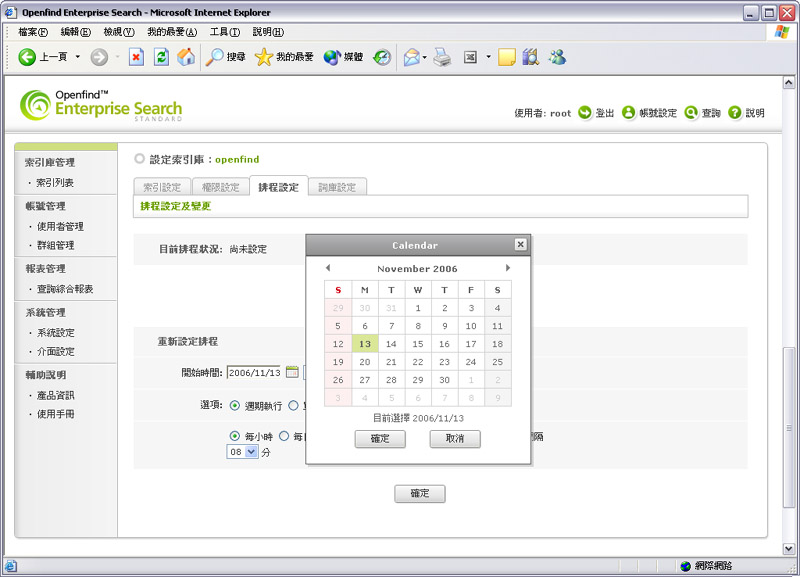Open the 檔案(F) menu

(x=33, y=32)
